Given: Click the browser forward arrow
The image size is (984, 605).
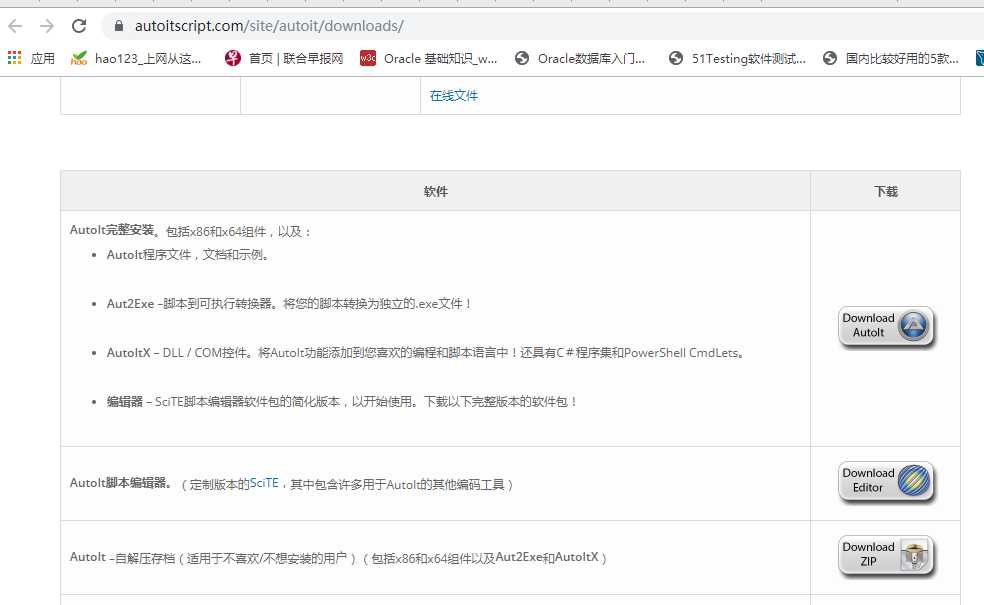Looking at the screenshot, I should point(47,26).
